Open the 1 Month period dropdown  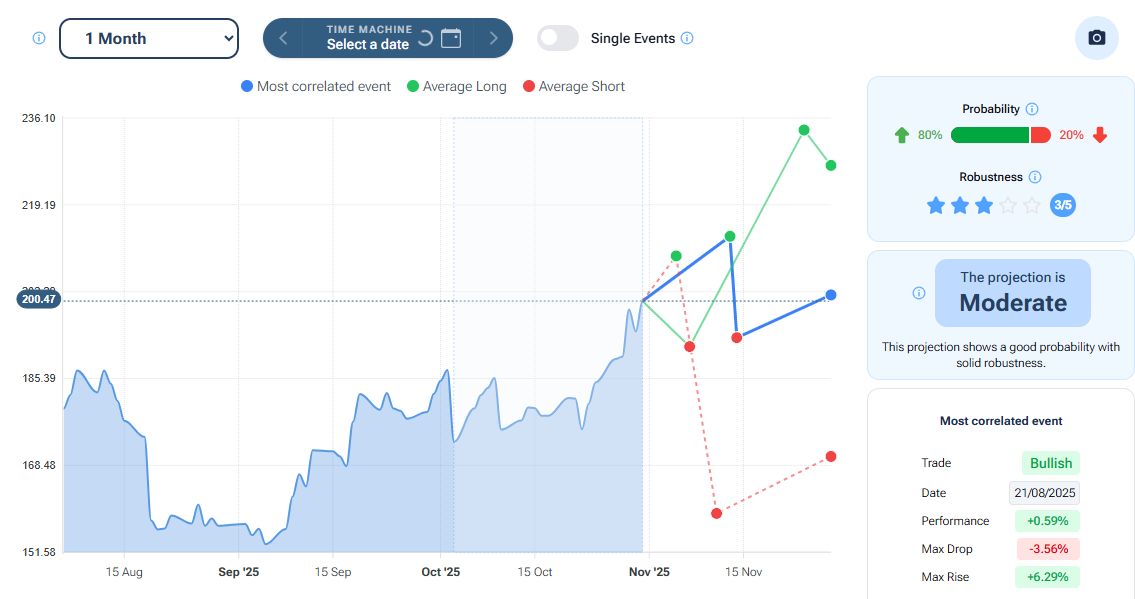[x=149, y=38]
